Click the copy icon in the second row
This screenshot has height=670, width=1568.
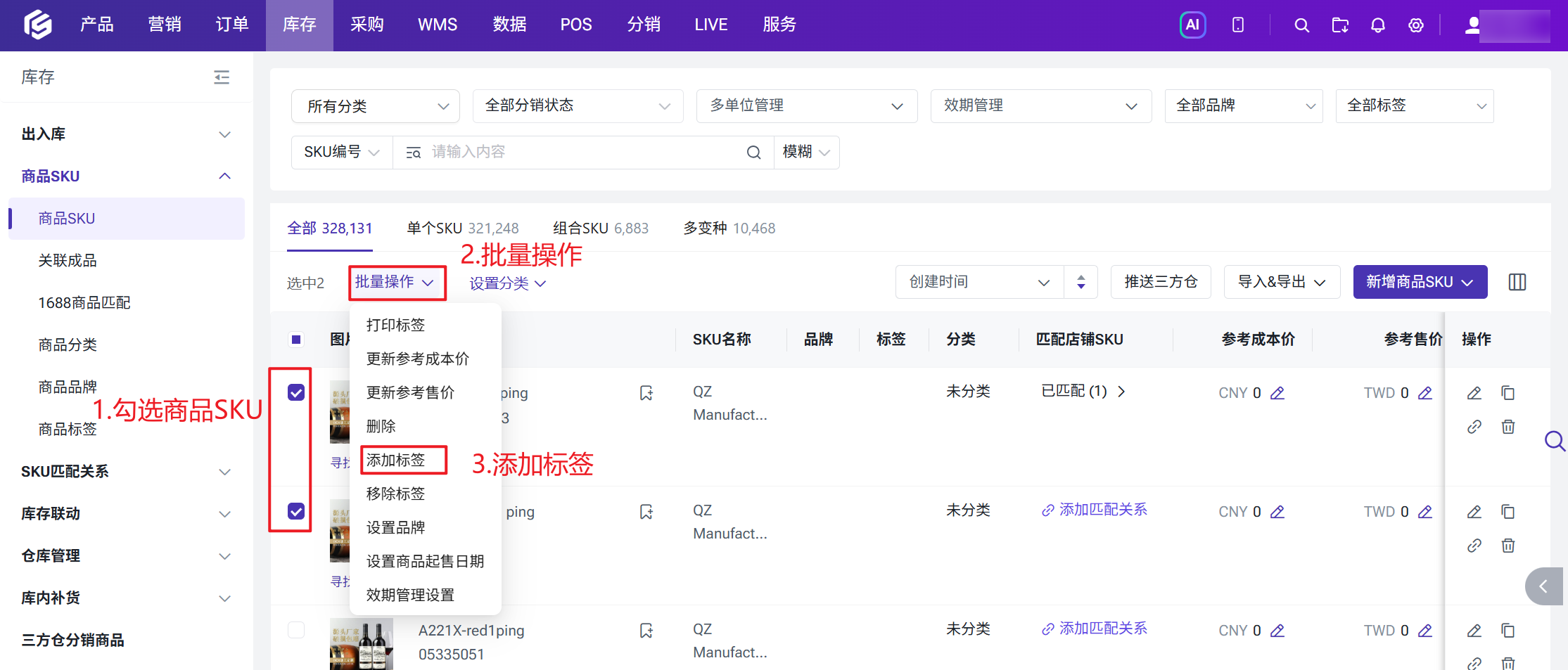click(1508, 512)
